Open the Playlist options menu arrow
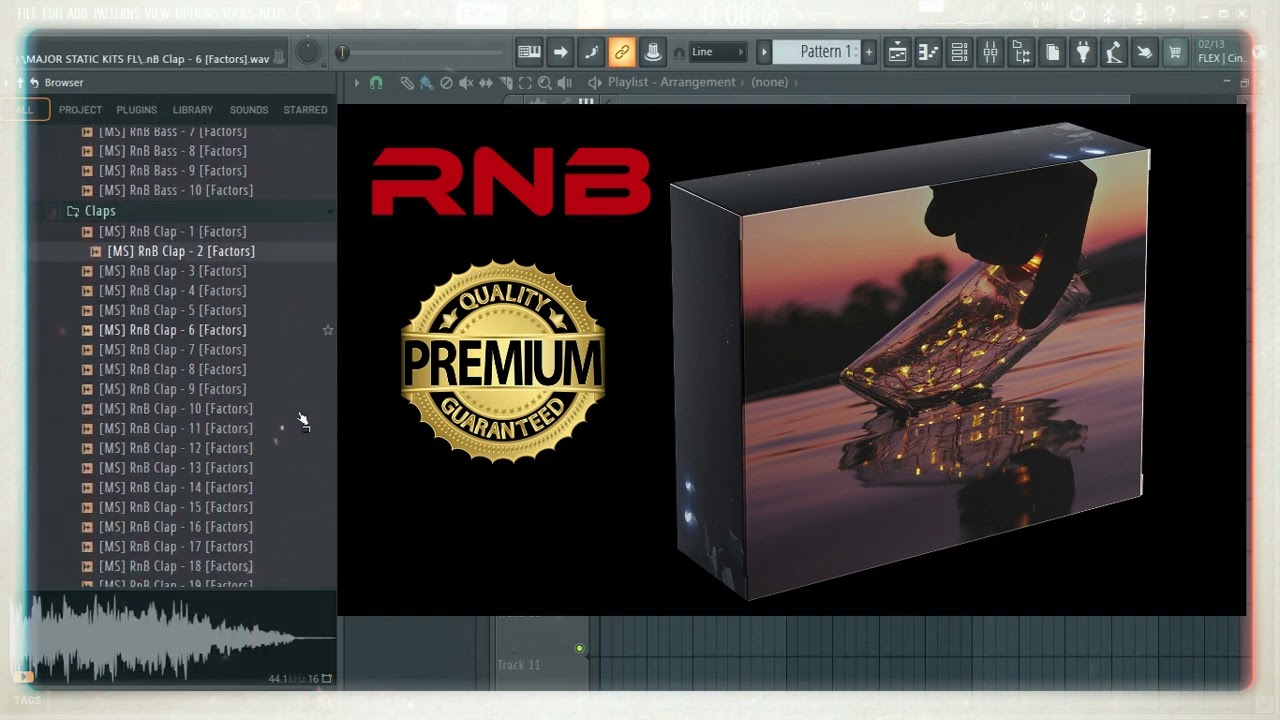Viewport: 1280px width, 720px height. pos(356,83)
